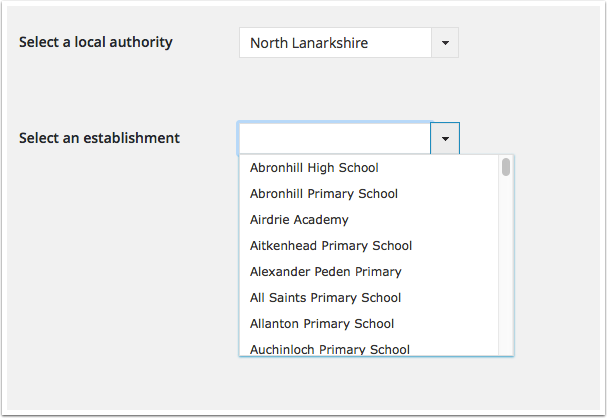The width and height of the screenshot is (607, 418).
Task: Click empty space right of local authority dropdown
Action: coord(530,43)
